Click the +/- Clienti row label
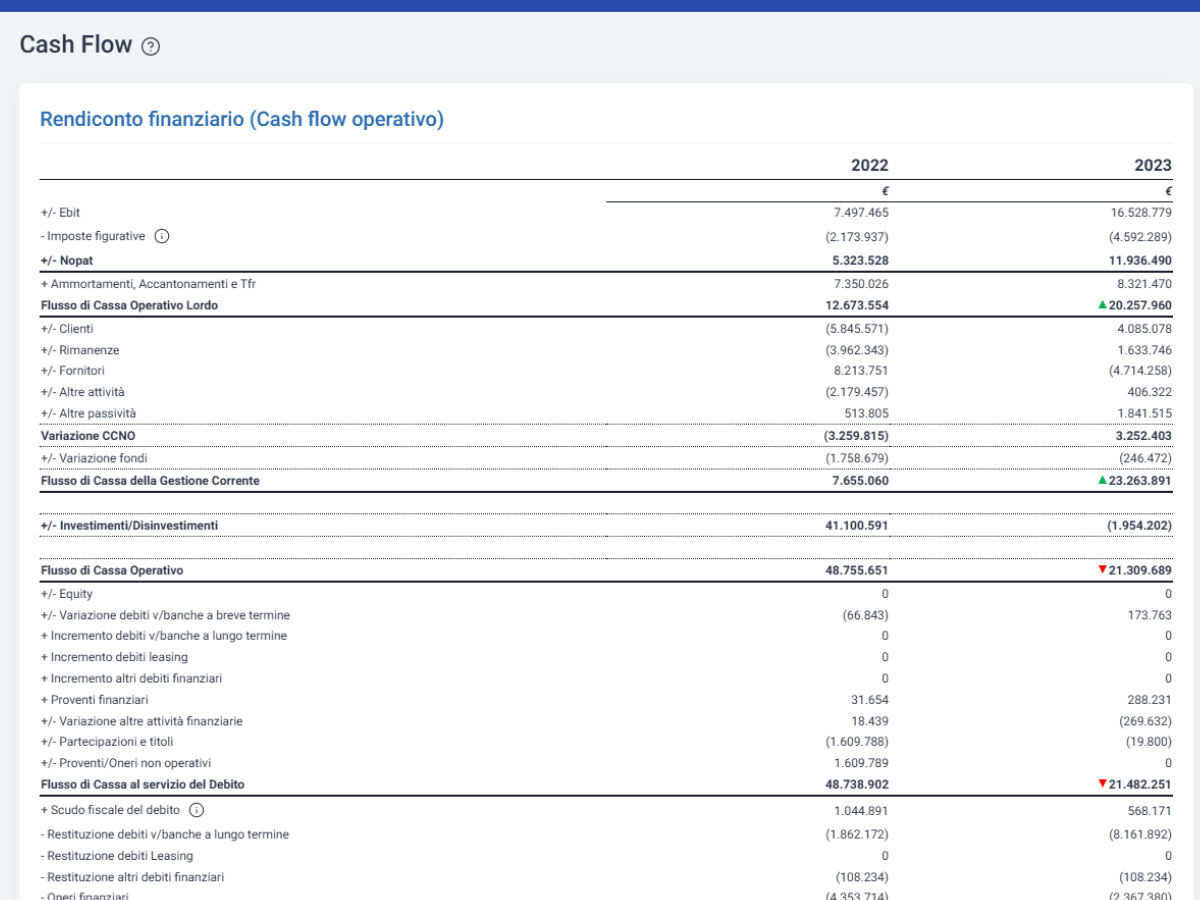Image resolution: width=1200 pixels, height=900 pixels. 67,329
